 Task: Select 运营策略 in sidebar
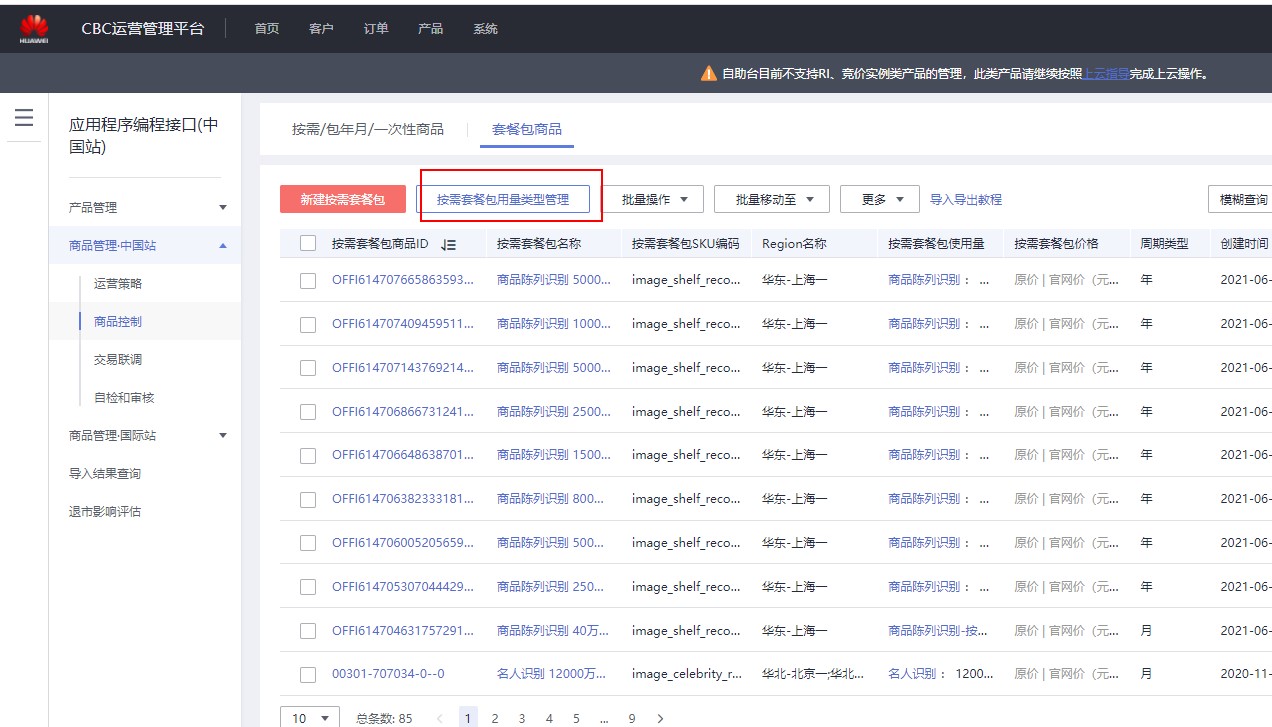pyautogui.click(x=118, y=283)
